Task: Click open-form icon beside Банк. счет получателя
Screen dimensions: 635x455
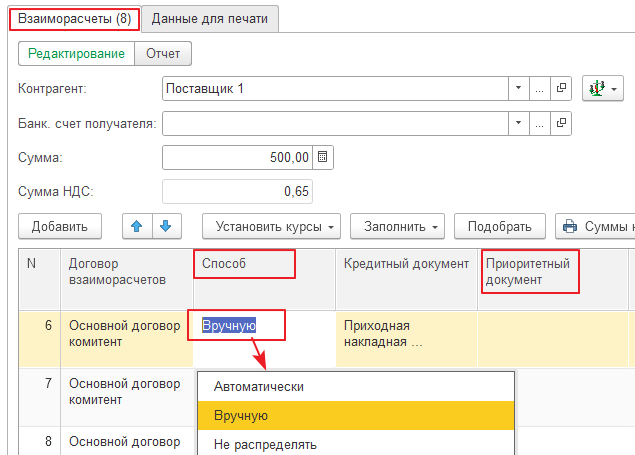Action: pos(561,123)
